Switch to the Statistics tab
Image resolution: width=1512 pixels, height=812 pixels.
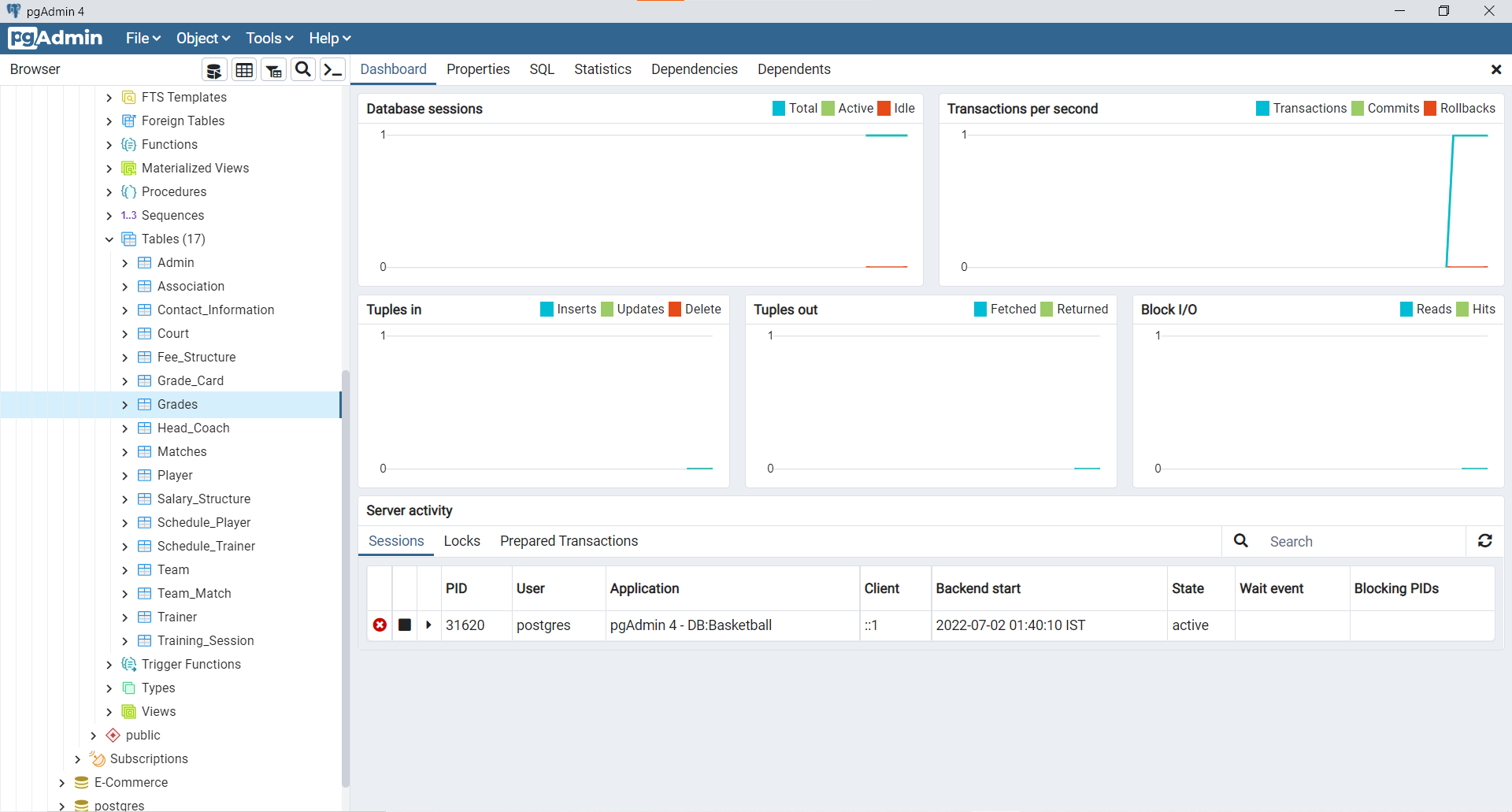coord(602,69)
